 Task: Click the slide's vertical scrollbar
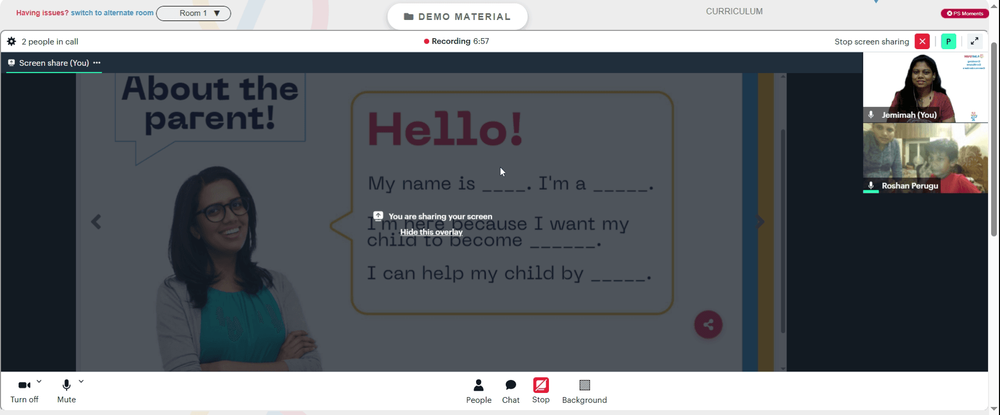(783, 230)
